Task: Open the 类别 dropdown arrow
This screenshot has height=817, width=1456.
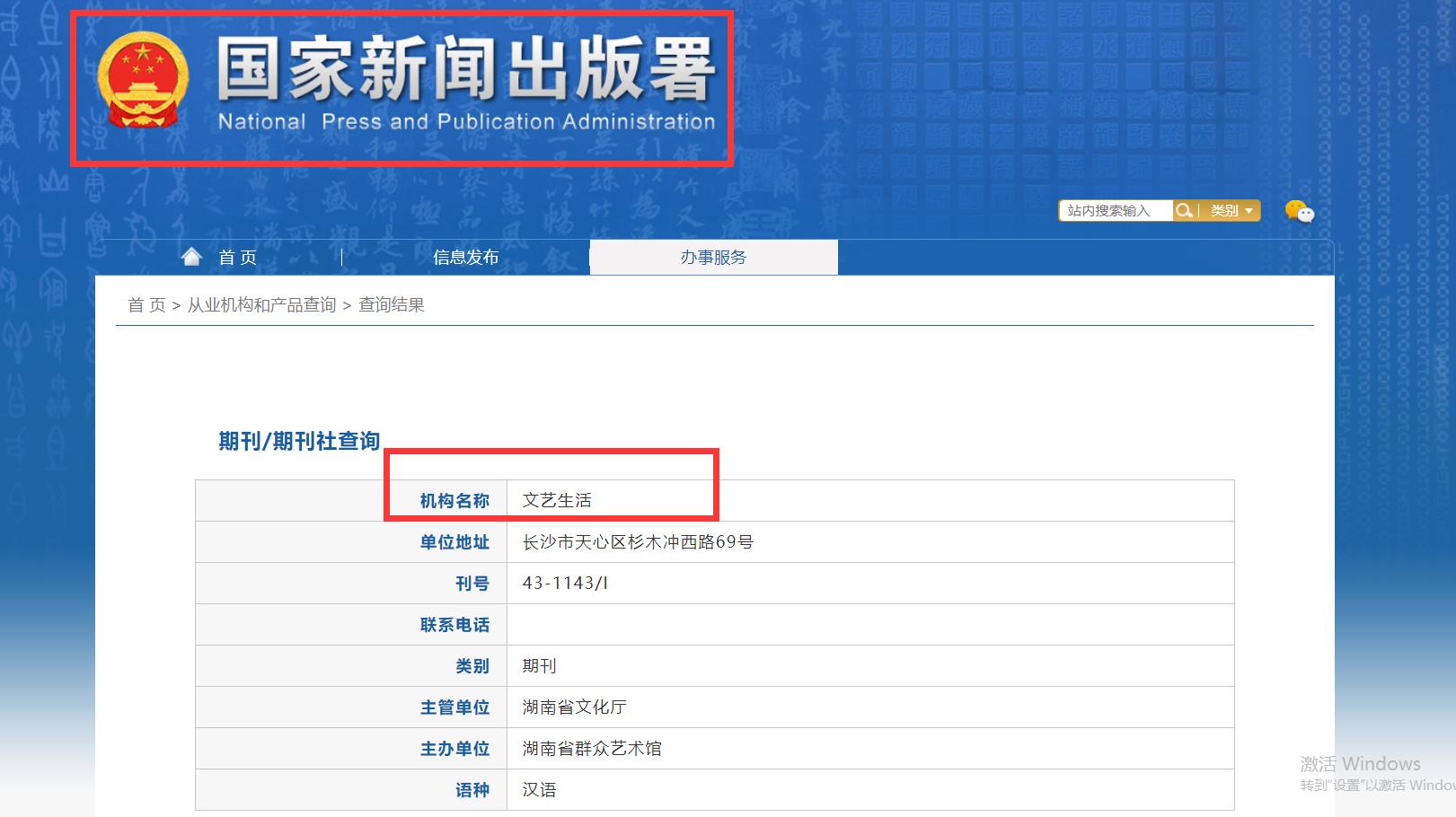Action: click(x=1249, y=210)
